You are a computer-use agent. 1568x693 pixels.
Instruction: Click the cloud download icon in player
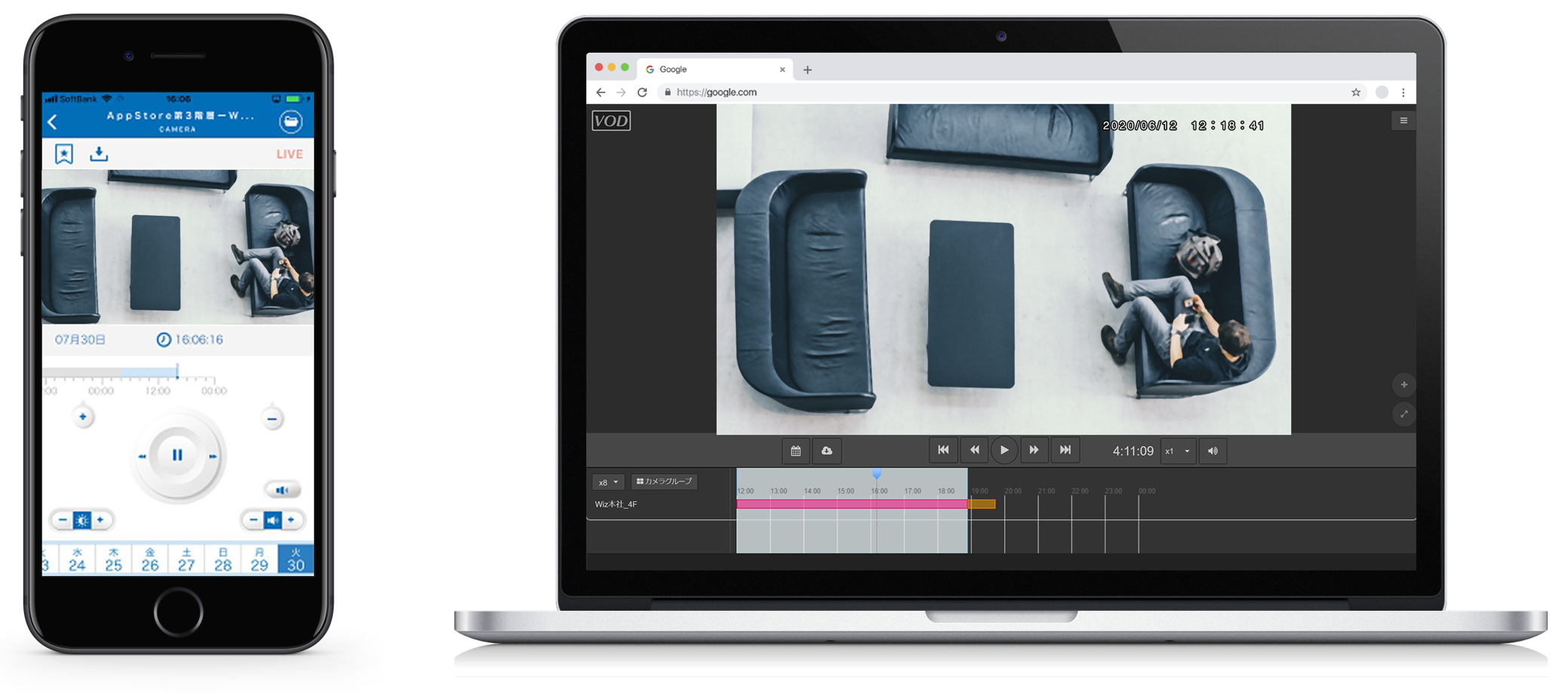pos(827,451)
